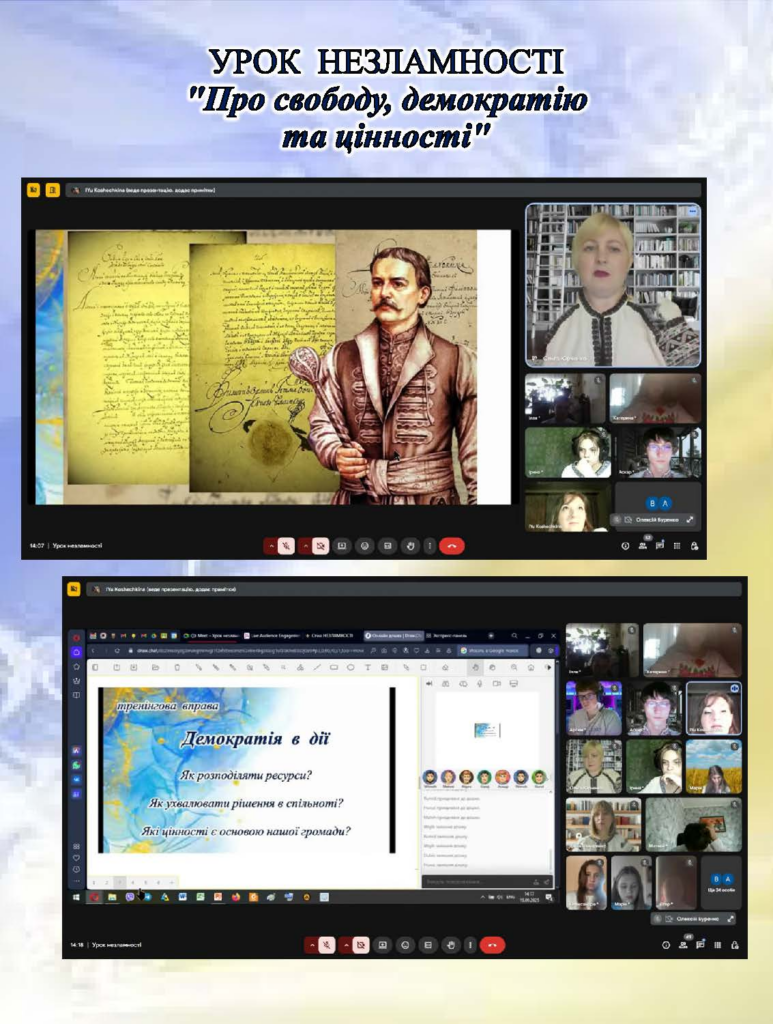Pick the rectangle shape tool in draw.chat
The height and width of the screenshot is (1024, 773).
333,667
